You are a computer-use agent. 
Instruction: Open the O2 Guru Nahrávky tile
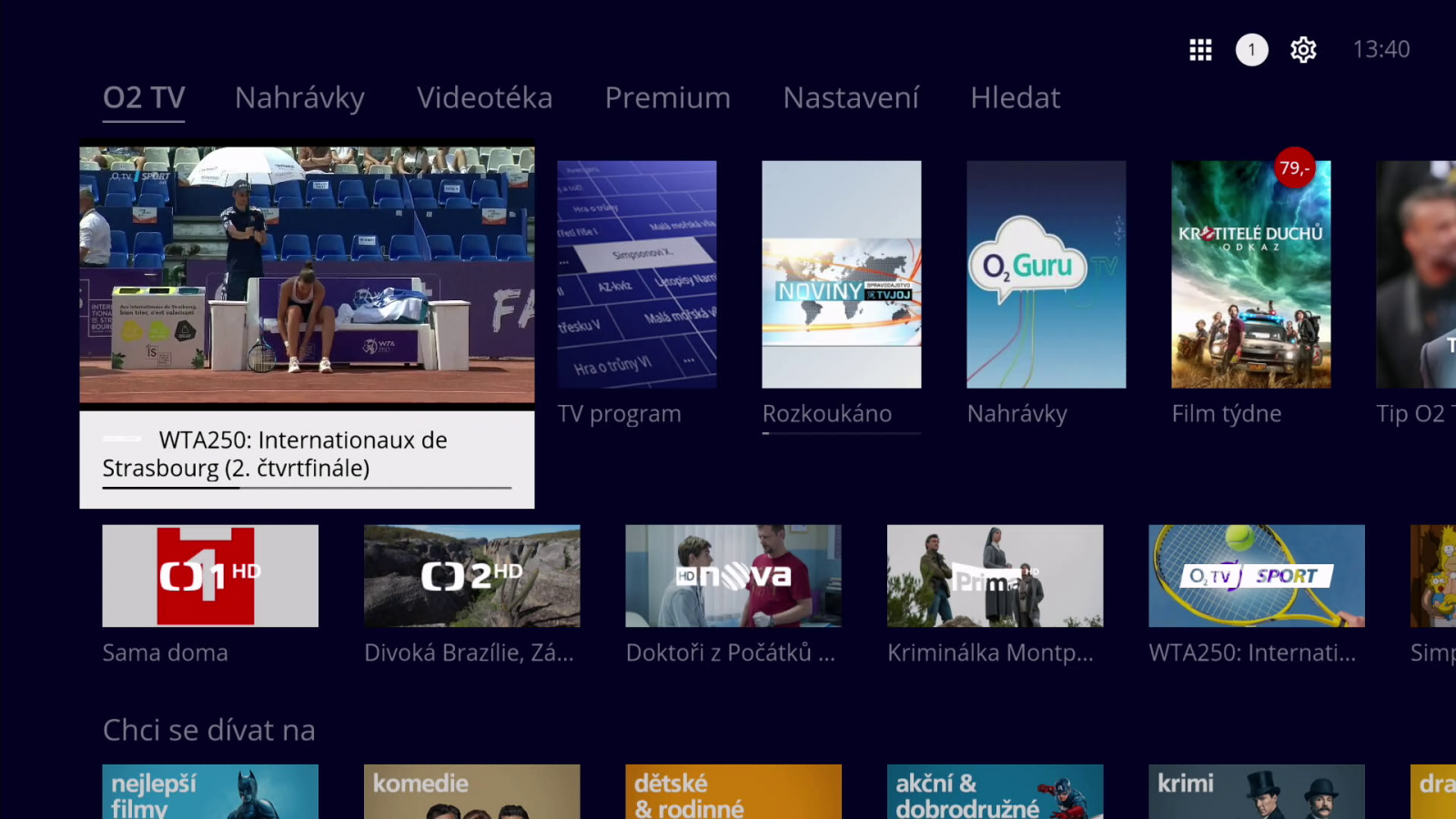point(1046,275)
